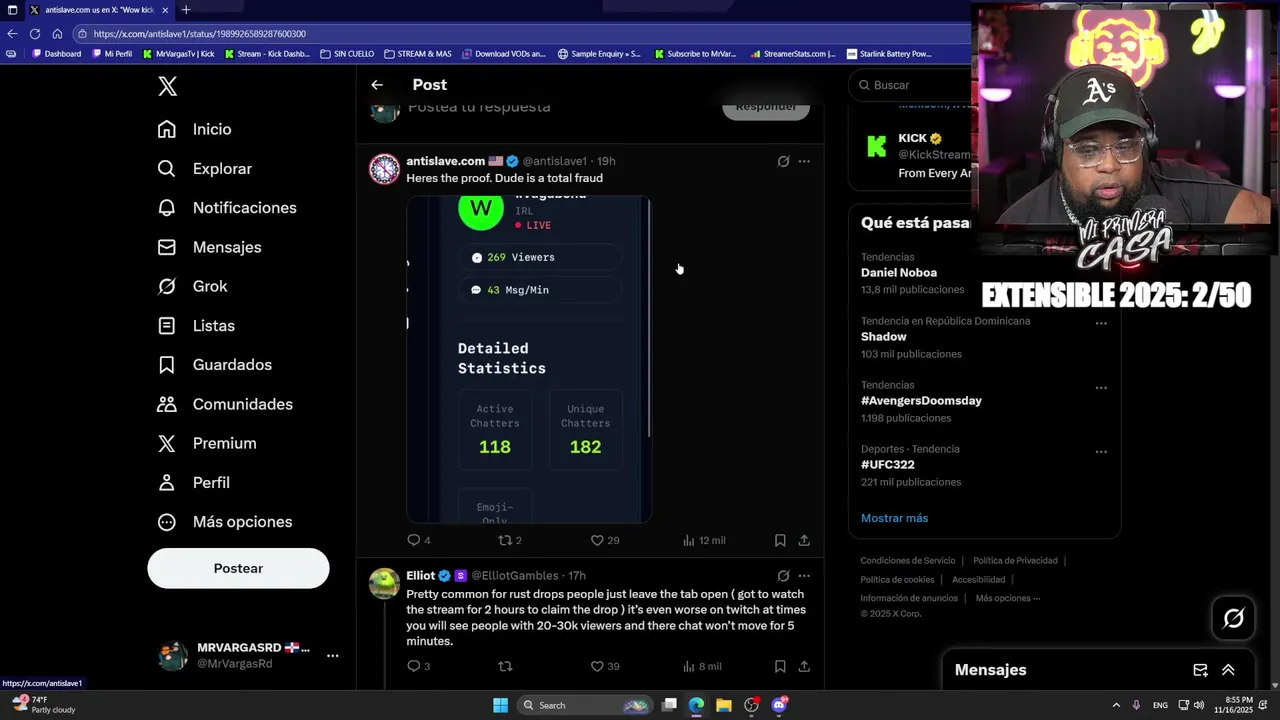Screen dimensions: 1280x720
Task: Open the X logo home icon
Action: pos(168,86)
